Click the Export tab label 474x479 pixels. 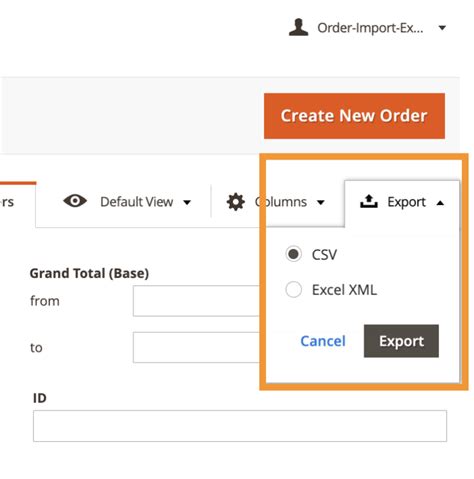point(406,202)
